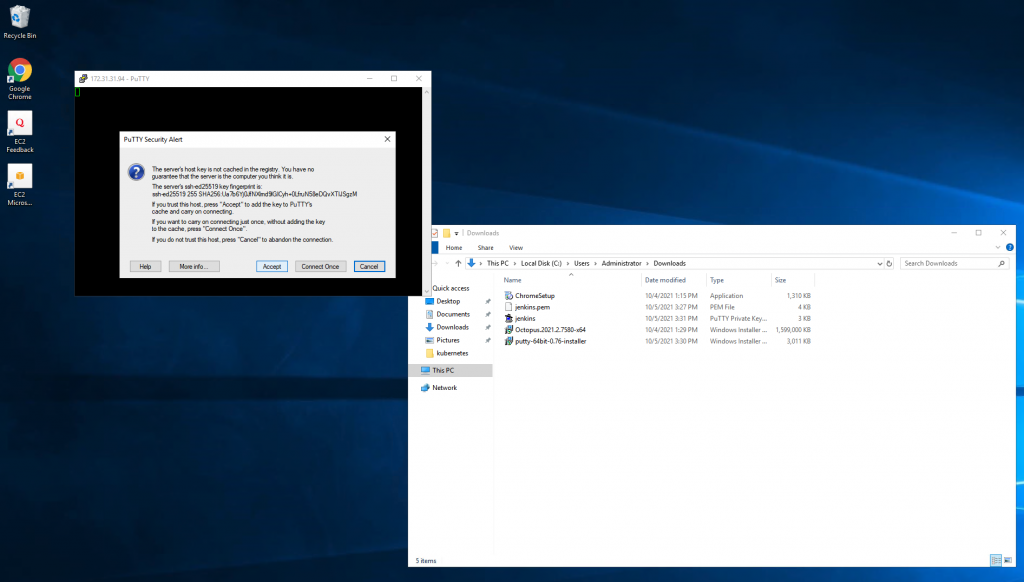
Task: Navigate to Administrator in the breadcrumb
Action: (x=621, y=263)
